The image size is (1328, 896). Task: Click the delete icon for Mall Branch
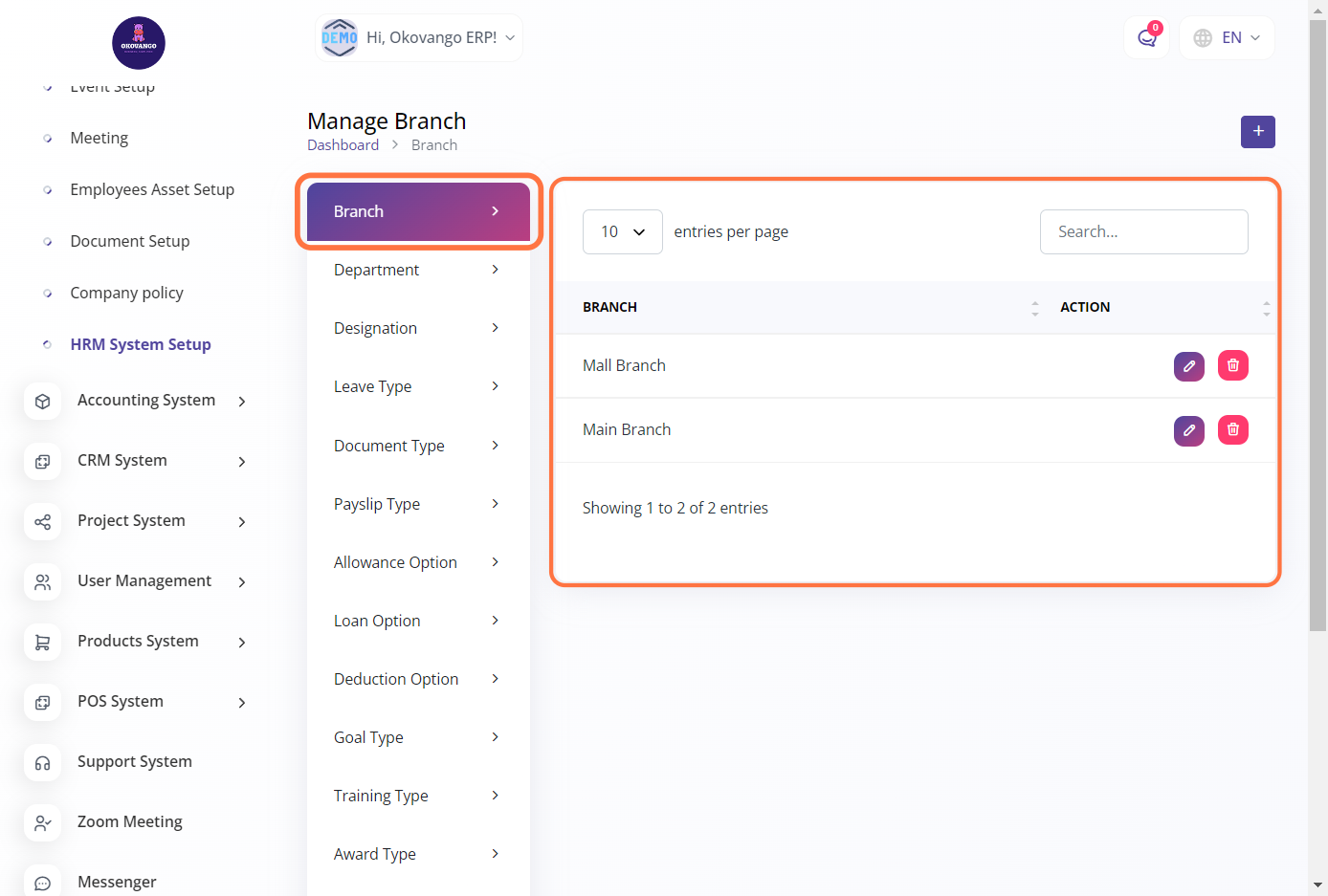click(x=1232, y=366)
